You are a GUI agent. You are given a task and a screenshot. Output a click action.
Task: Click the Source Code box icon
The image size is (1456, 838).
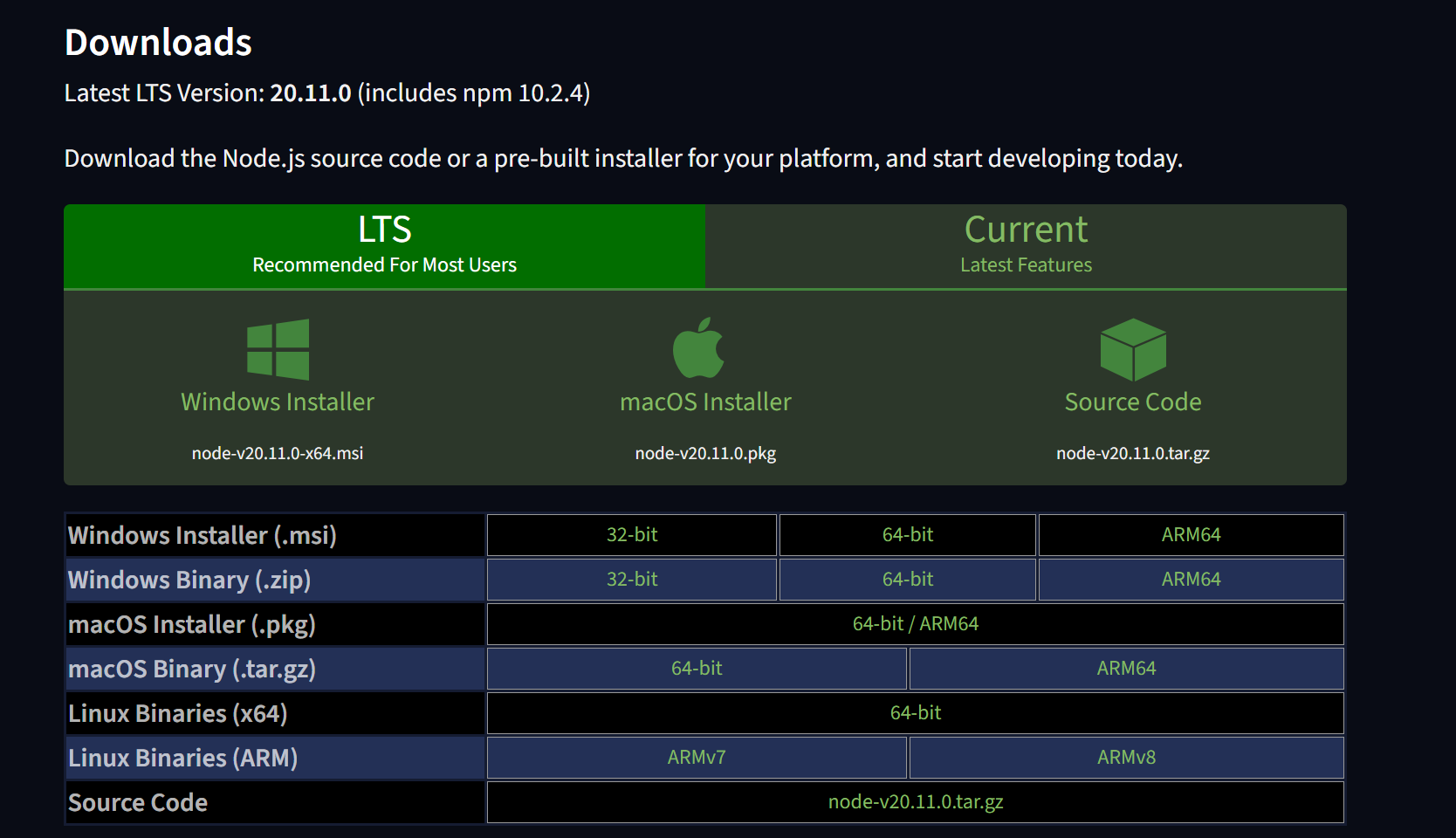point(1133,349)
